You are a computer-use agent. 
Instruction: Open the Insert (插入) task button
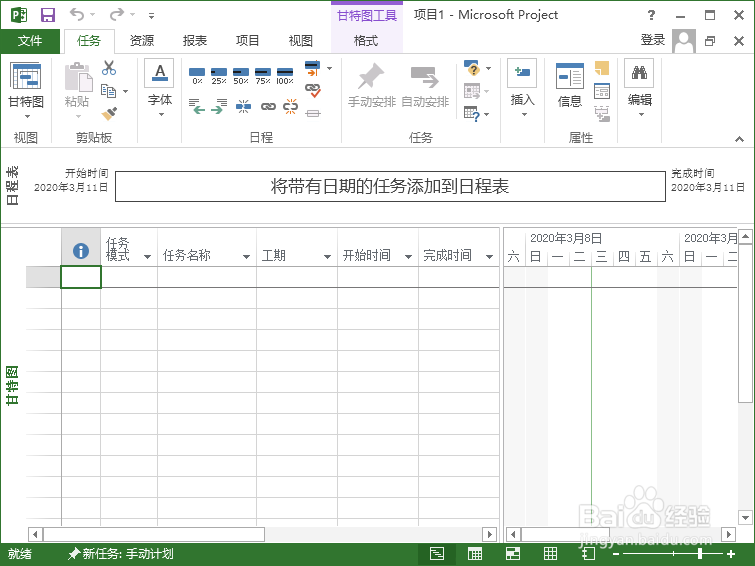[522, 87]
